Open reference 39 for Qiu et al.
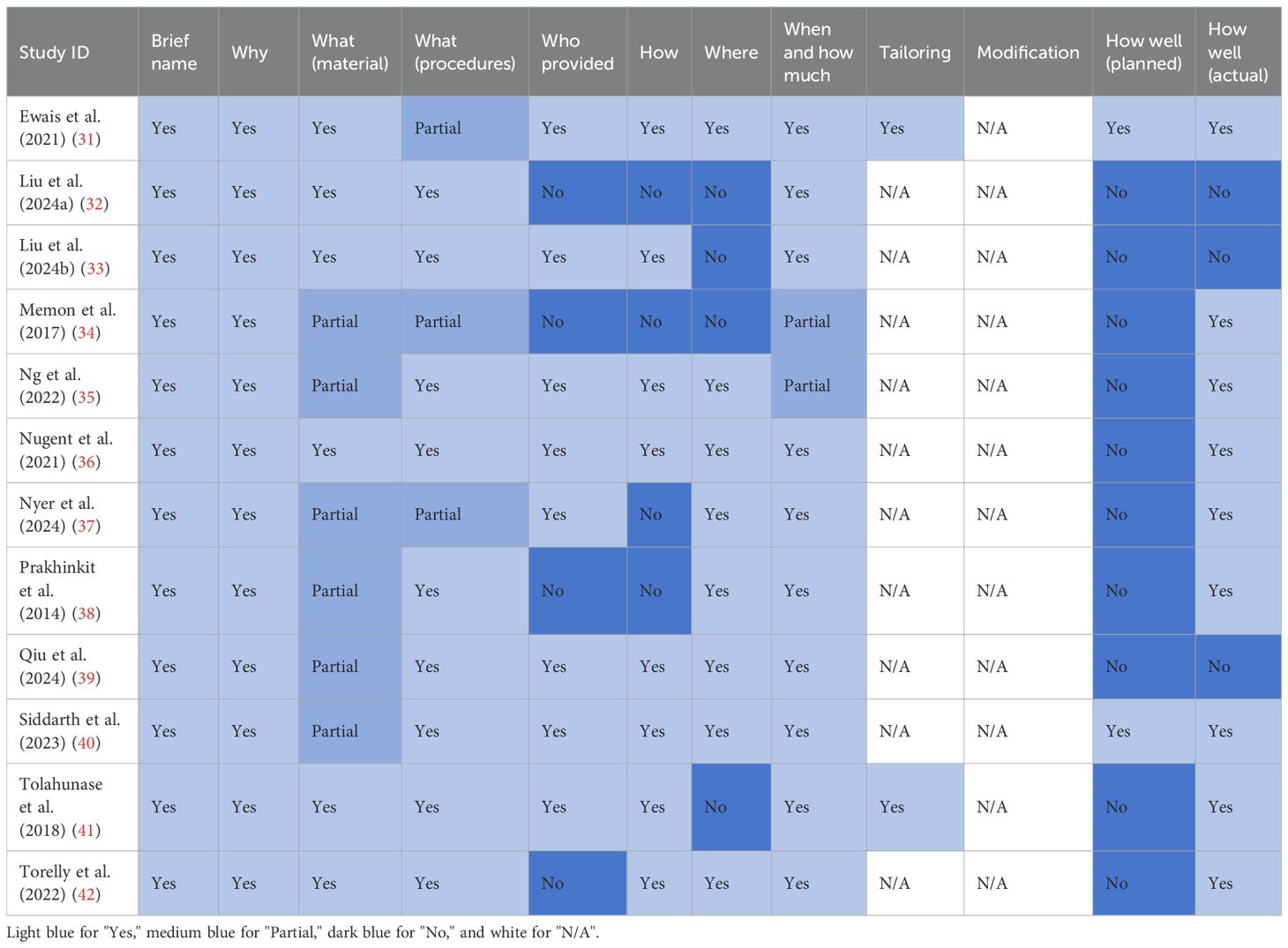 pyautogui.click(x=86, y=677)
